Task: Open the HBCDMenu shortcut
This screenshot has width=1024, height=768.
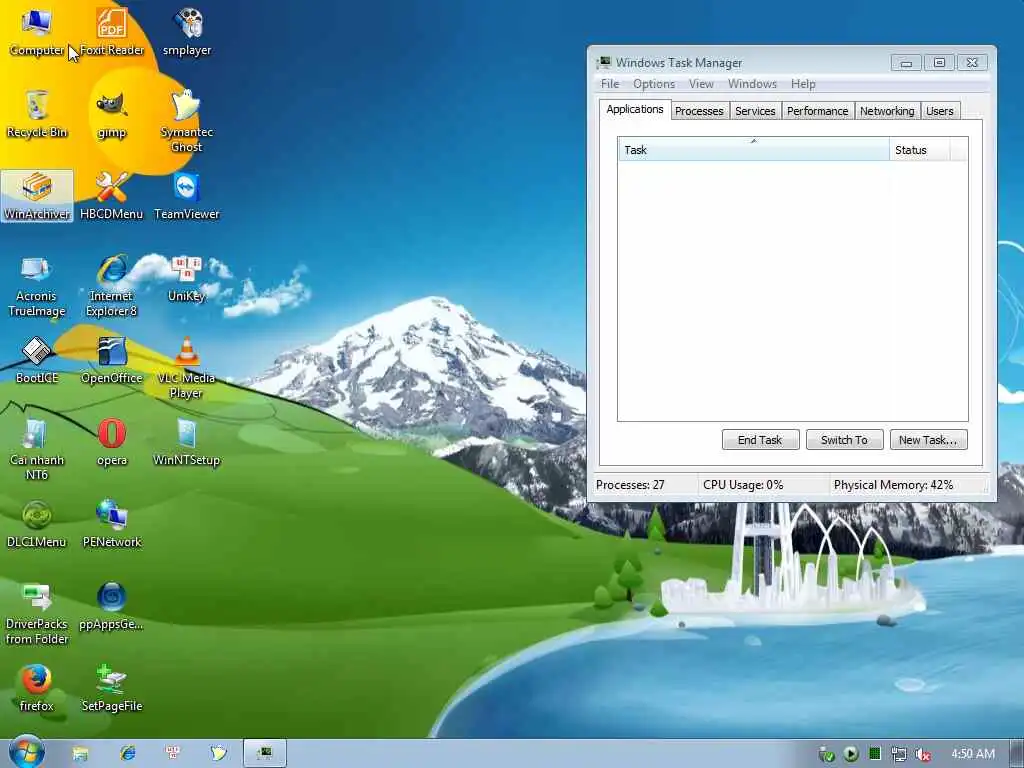Action: pyautogui.click(x=112, y=196)
